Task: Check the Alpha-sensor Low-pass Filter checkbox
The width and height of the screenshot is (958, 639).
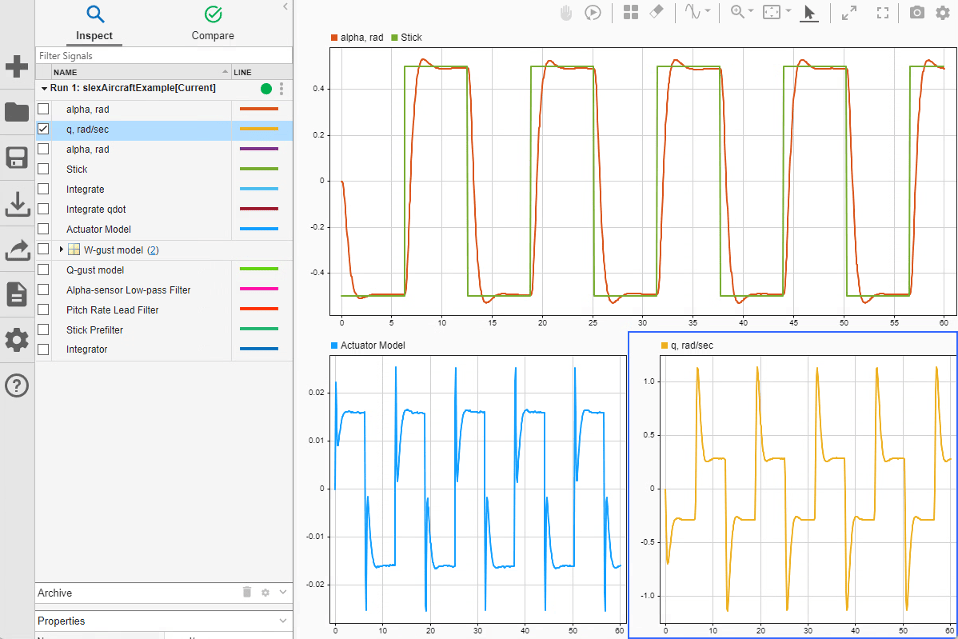Action: (x=43, y=290)
